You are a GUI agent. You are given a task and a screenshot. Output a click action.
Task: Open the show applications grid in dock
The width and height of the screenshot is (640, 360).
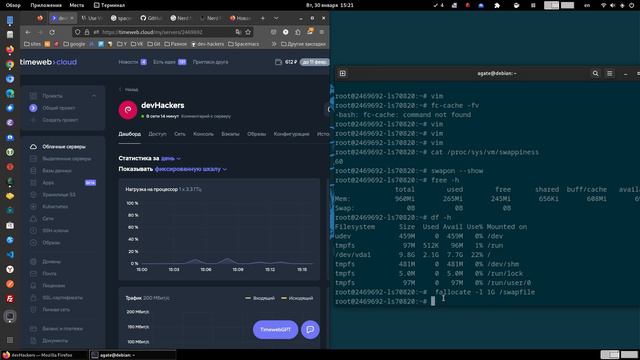point(10,340)
